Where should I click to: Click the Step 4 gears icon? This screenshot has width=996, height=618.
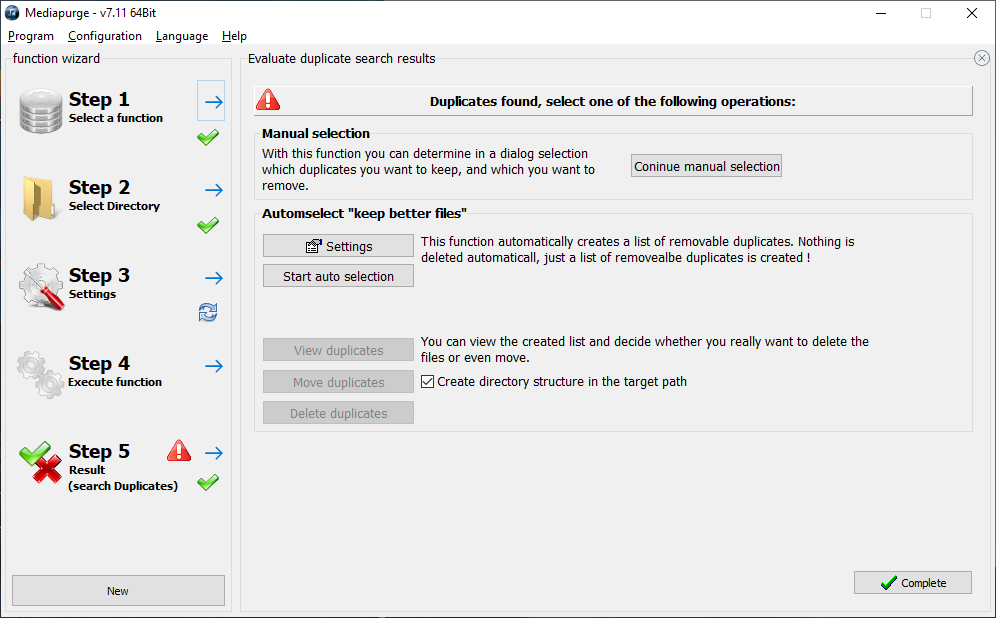[x=40, y=375]
